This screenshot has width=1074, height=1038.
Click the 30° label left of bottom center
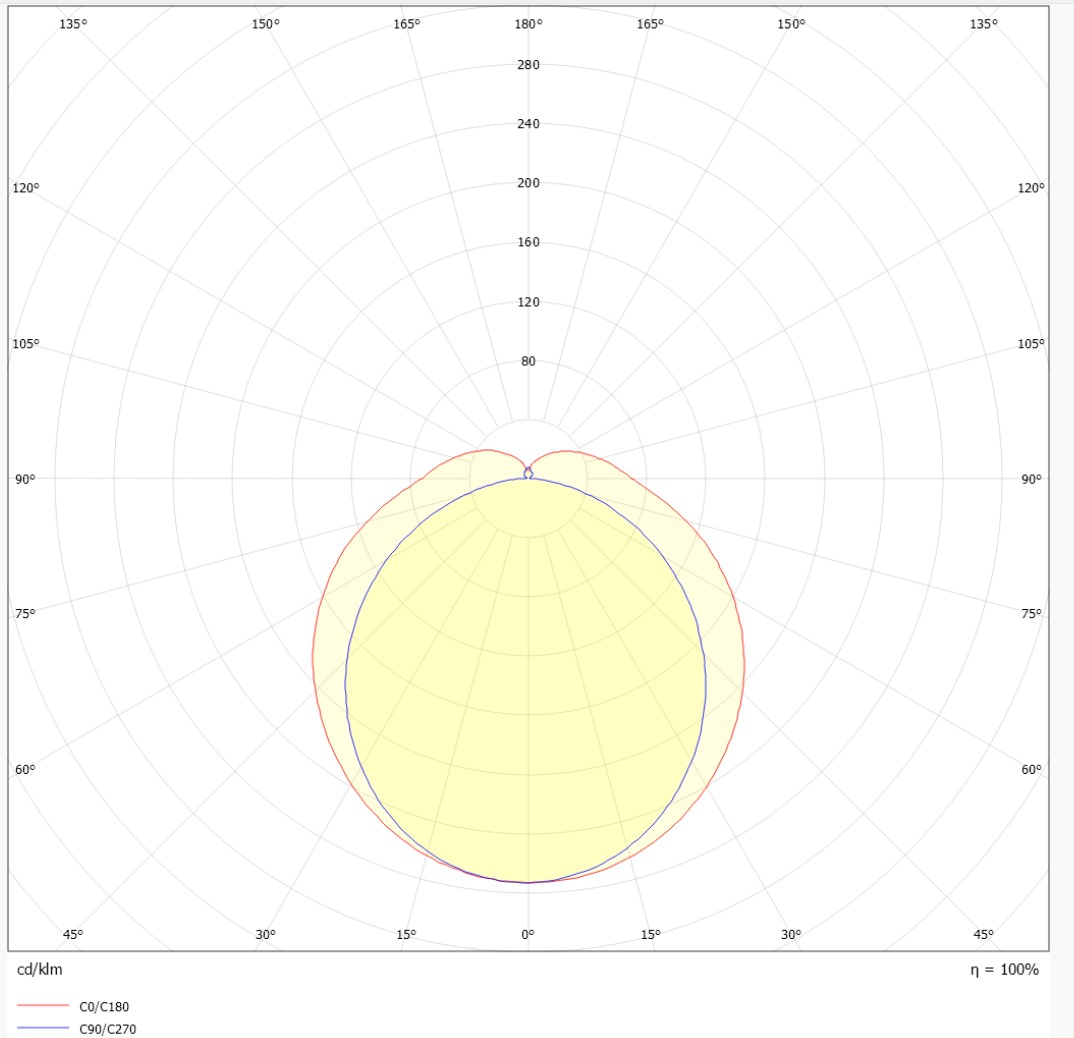point(265,935)
